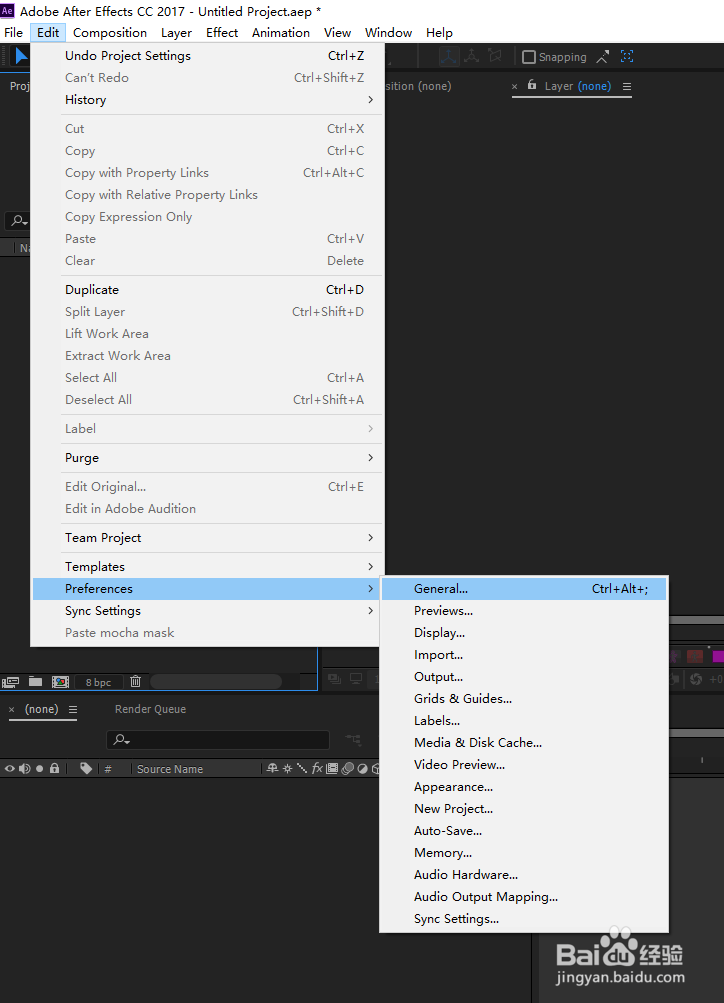Expand the Templates submenu

click(x=208, y=567)
